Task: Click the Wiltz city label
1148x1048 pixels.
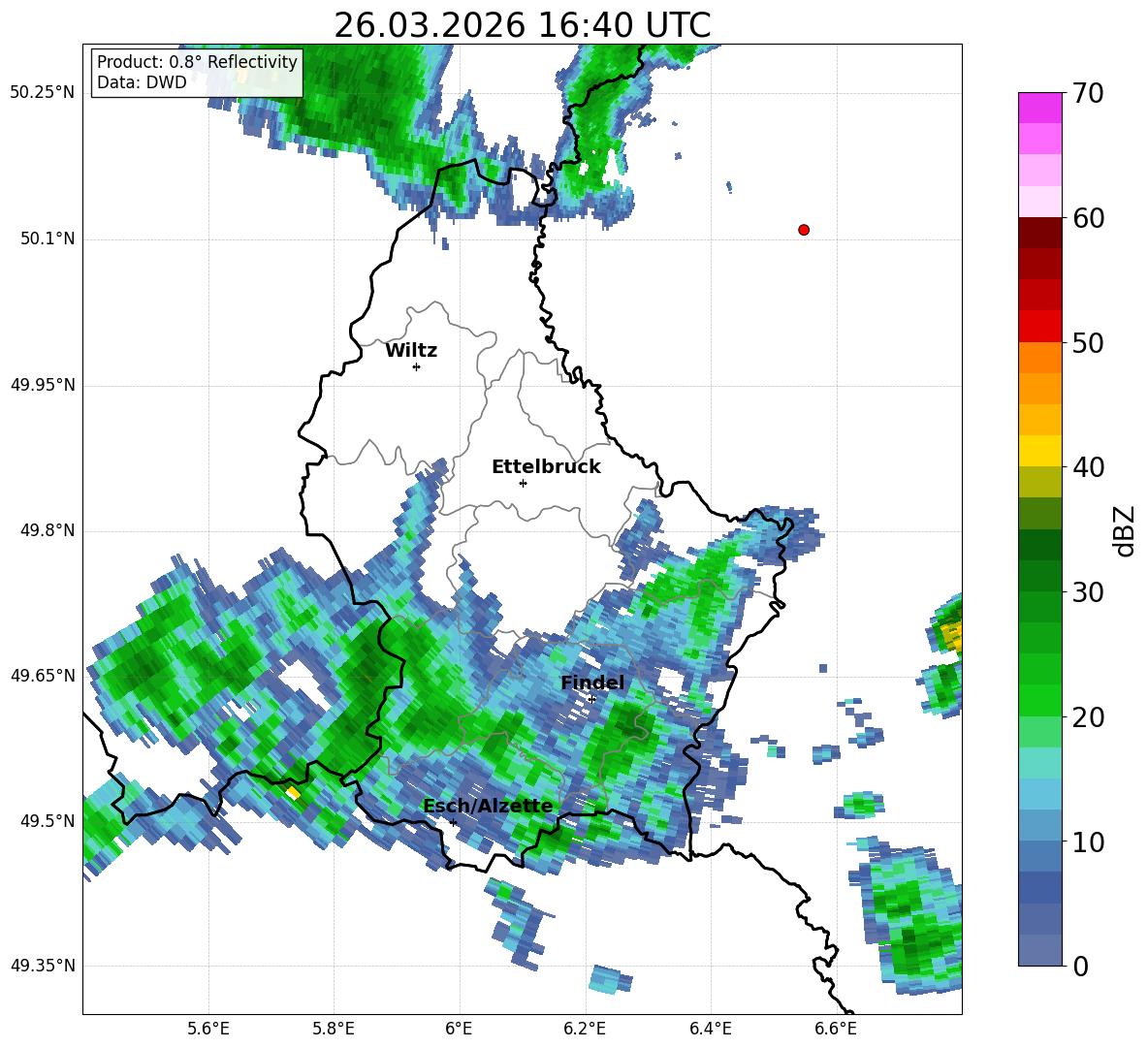Action: pos(411,351)
